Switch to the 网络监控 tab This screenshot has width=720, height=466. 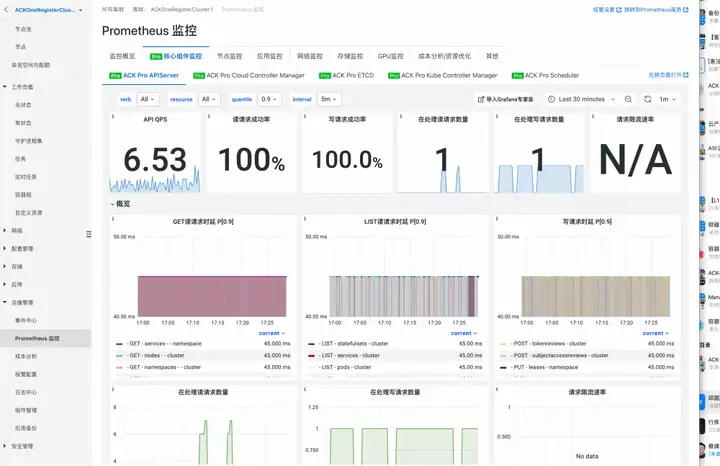pyautogui.click(x=310, y=56)
